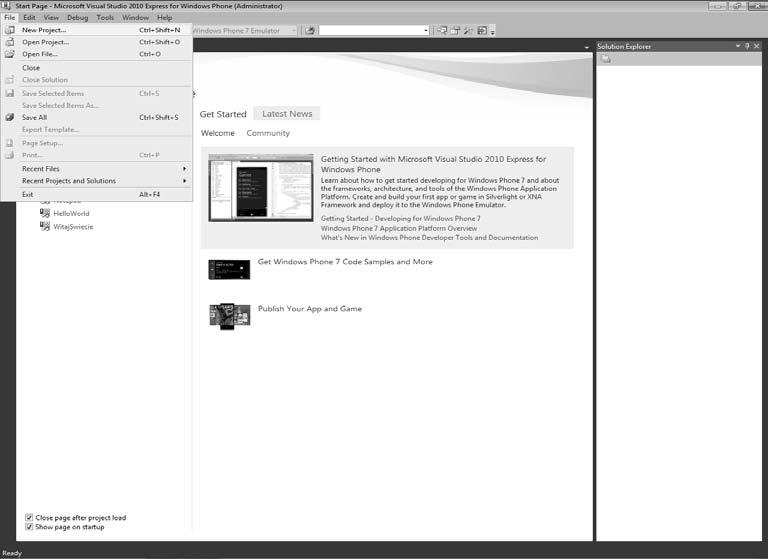The height and width of the screenshot is (559, 768).
Task: Open the toolbar options overflow arrow
Action: pyautogui.click(x=492, y=31)
